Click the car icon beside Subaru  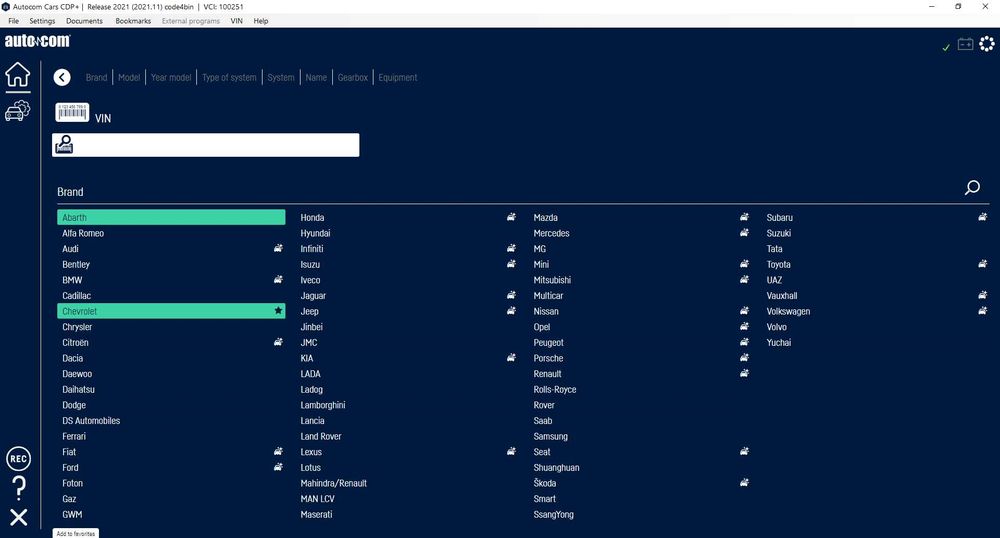coord(982,217)
